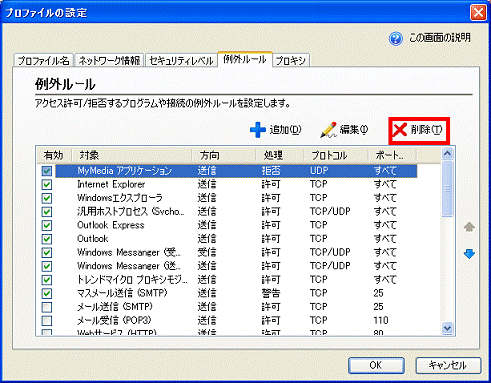Sort by the ポート column header
The width and height of the screenshot is (491, 383).
392,155
